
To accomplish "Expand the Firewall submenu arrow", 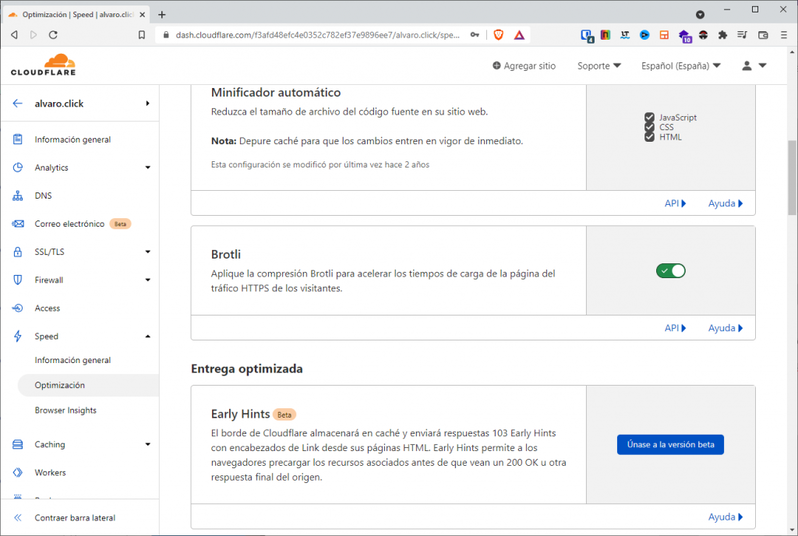I will tap(148, 279).
